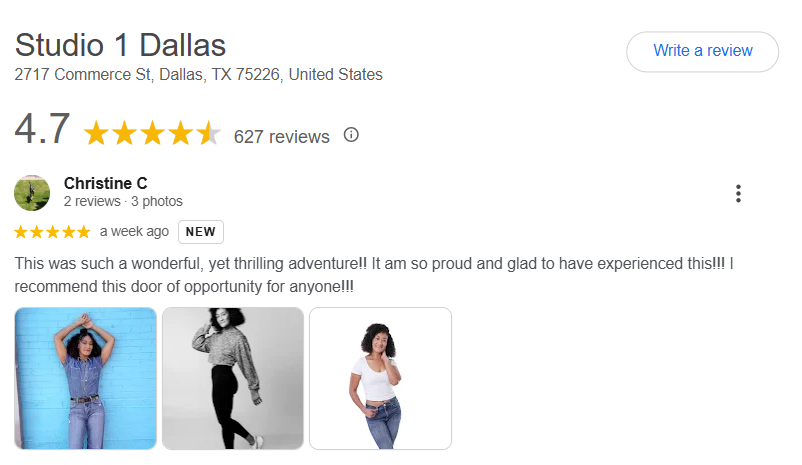Click the 627 reviews count
Screen dimensions: 802x465
[281, 137]
